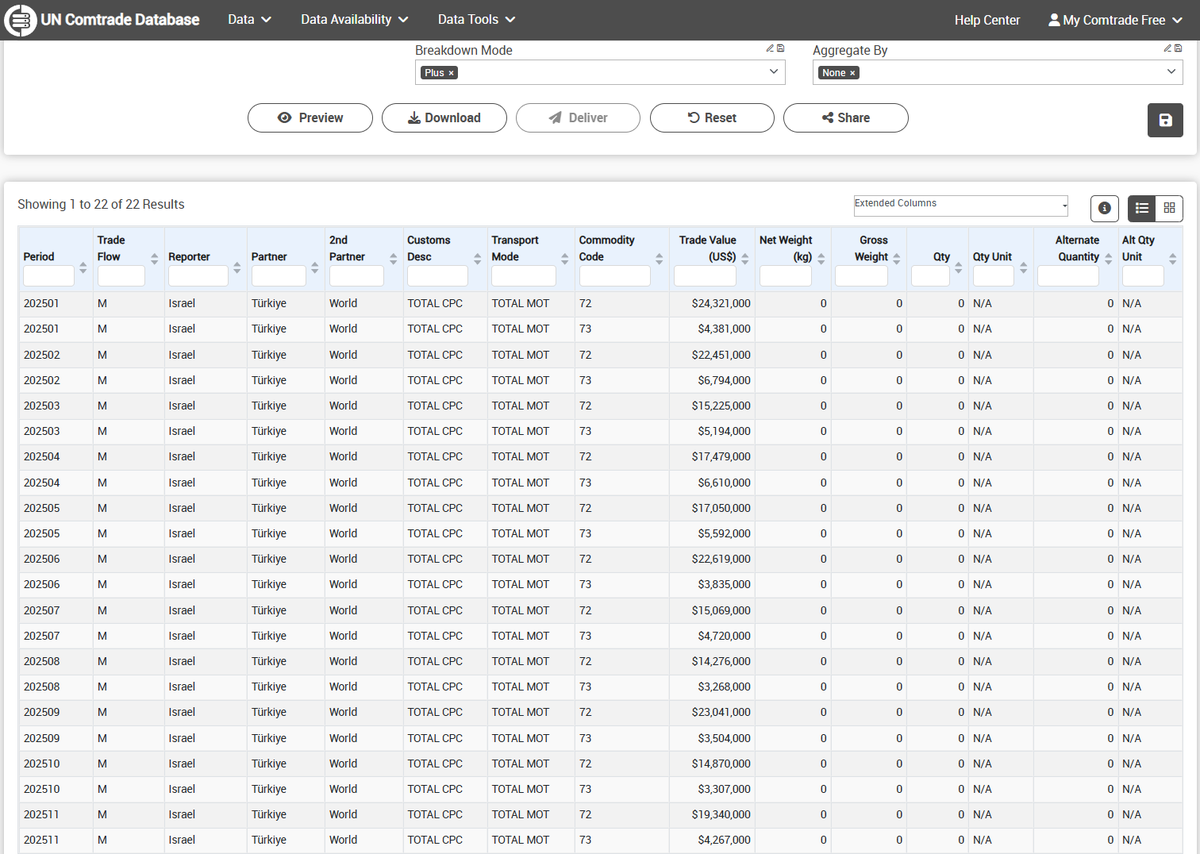Sort table by Period column arrows
The image size is (1200, 854).
tap(83, 268)
